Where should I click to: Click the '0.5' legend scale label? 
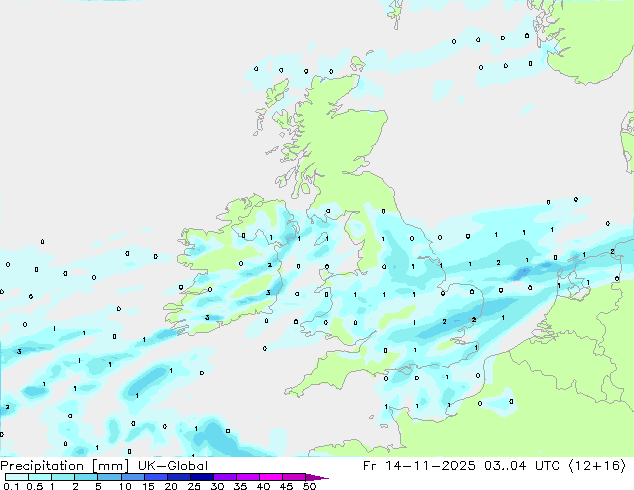(x=35, y=486)
